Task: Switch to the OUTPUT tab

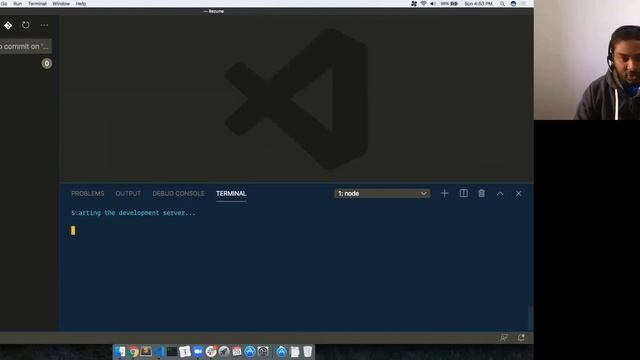Action: [x=128, y=193]
